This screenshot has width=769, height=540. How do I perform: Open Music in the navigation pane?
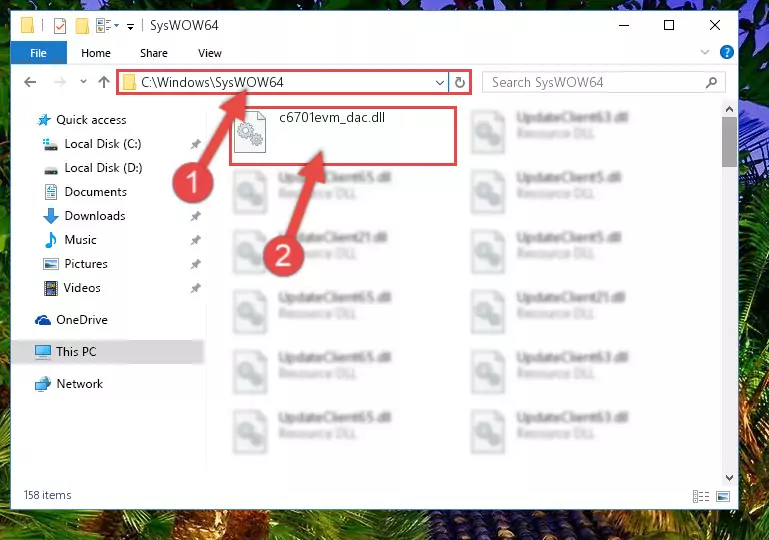(x=80, y=240)
